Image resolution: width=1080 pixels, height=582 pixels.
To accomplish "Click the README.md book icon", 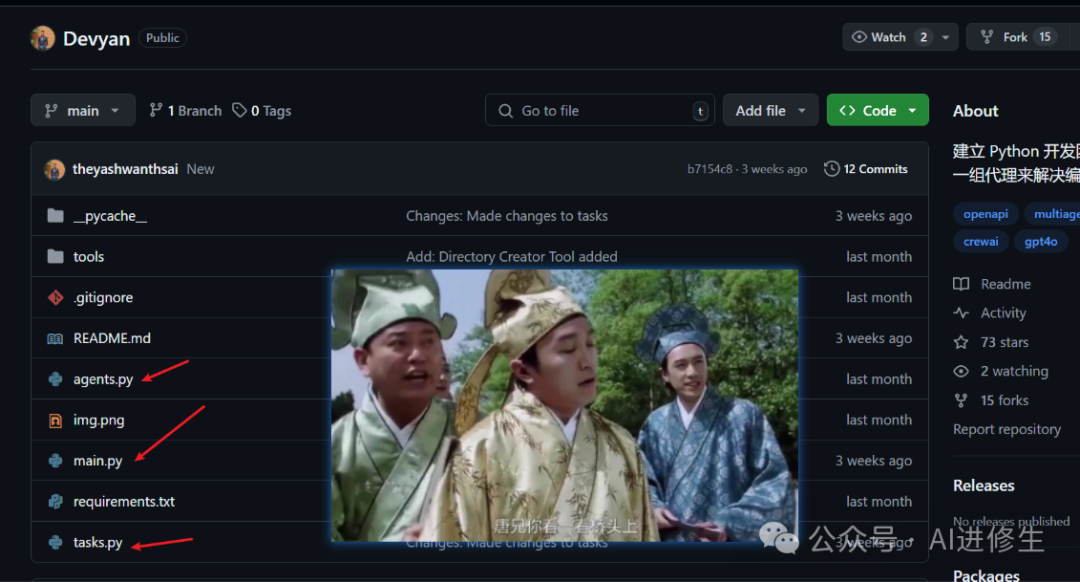I will [x=55, y=338].
